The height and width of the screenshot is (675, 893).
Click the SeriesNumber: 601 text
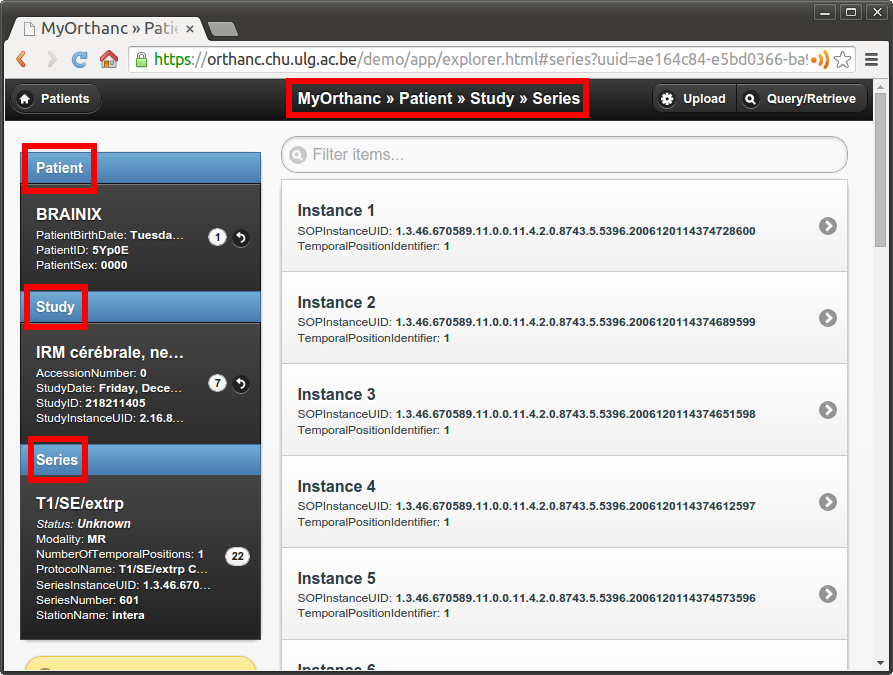coord(87,600)
